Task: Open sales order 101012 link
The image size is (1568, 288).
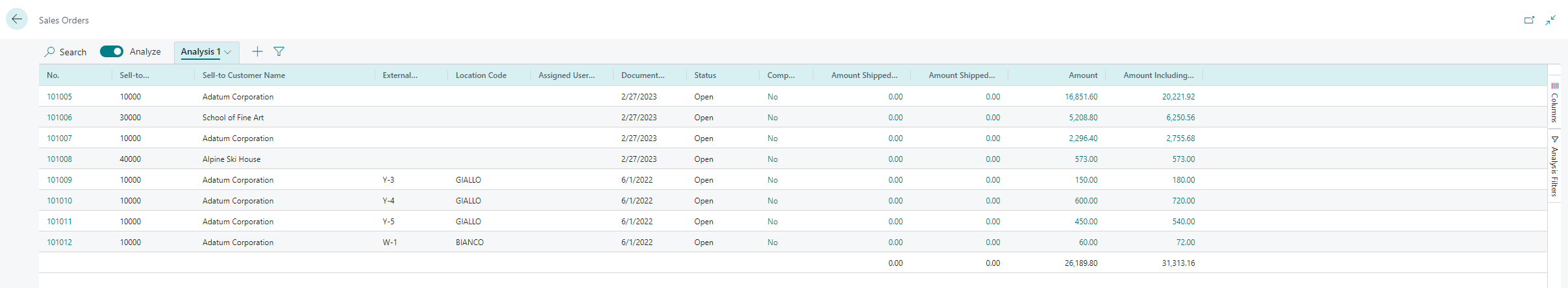Action: point(59,242)
